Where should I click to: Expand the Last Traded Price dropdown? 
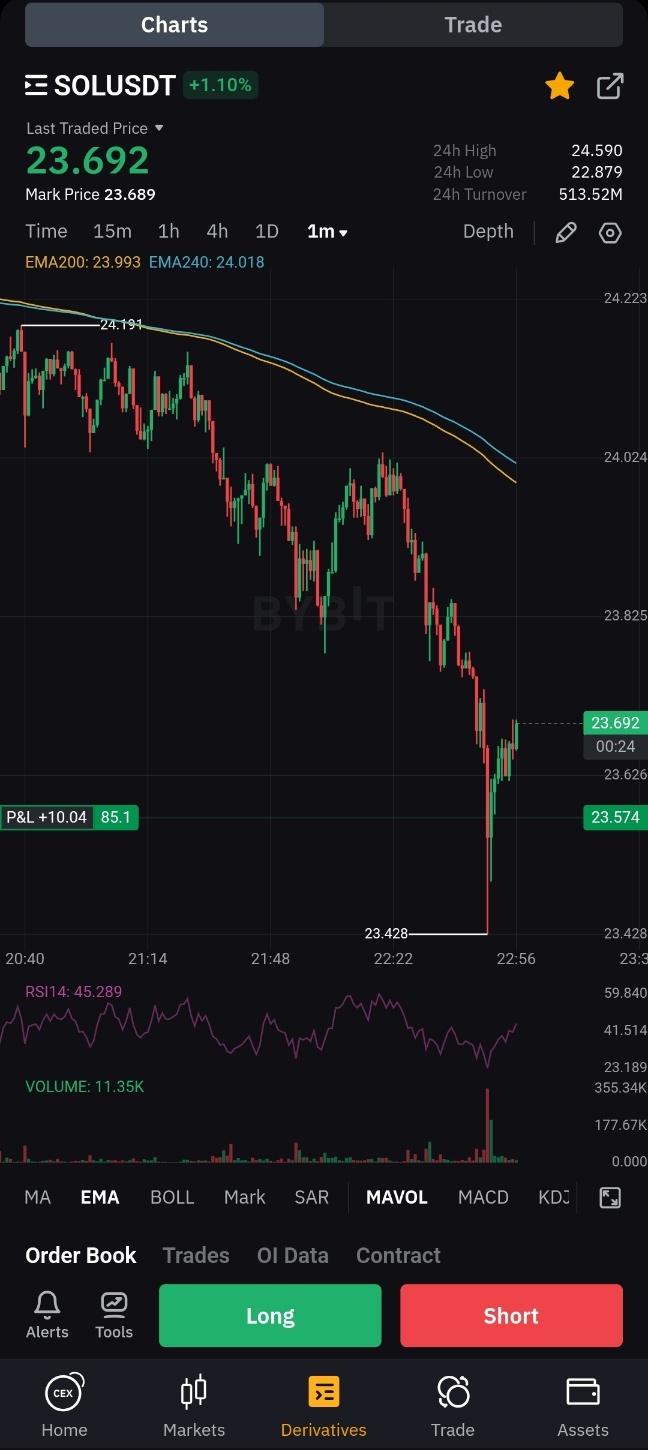click(x=95, y=128)
